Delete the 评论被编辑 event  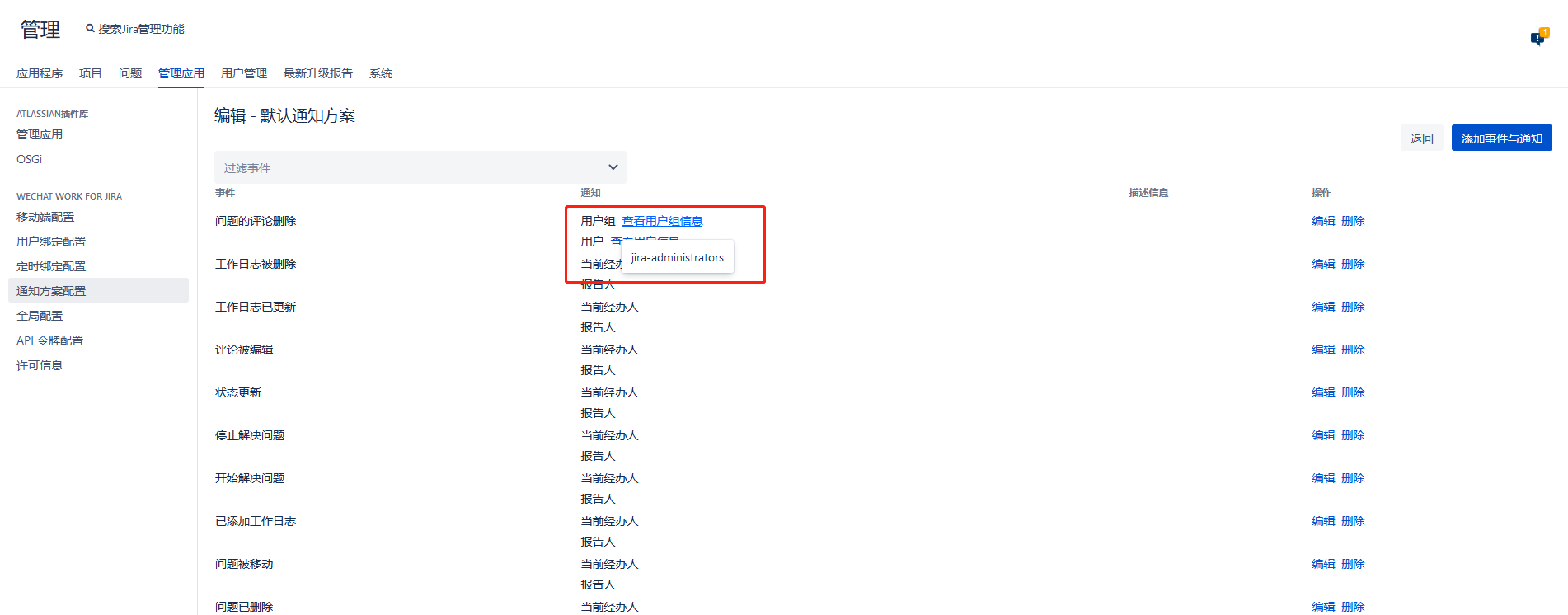1352,350
